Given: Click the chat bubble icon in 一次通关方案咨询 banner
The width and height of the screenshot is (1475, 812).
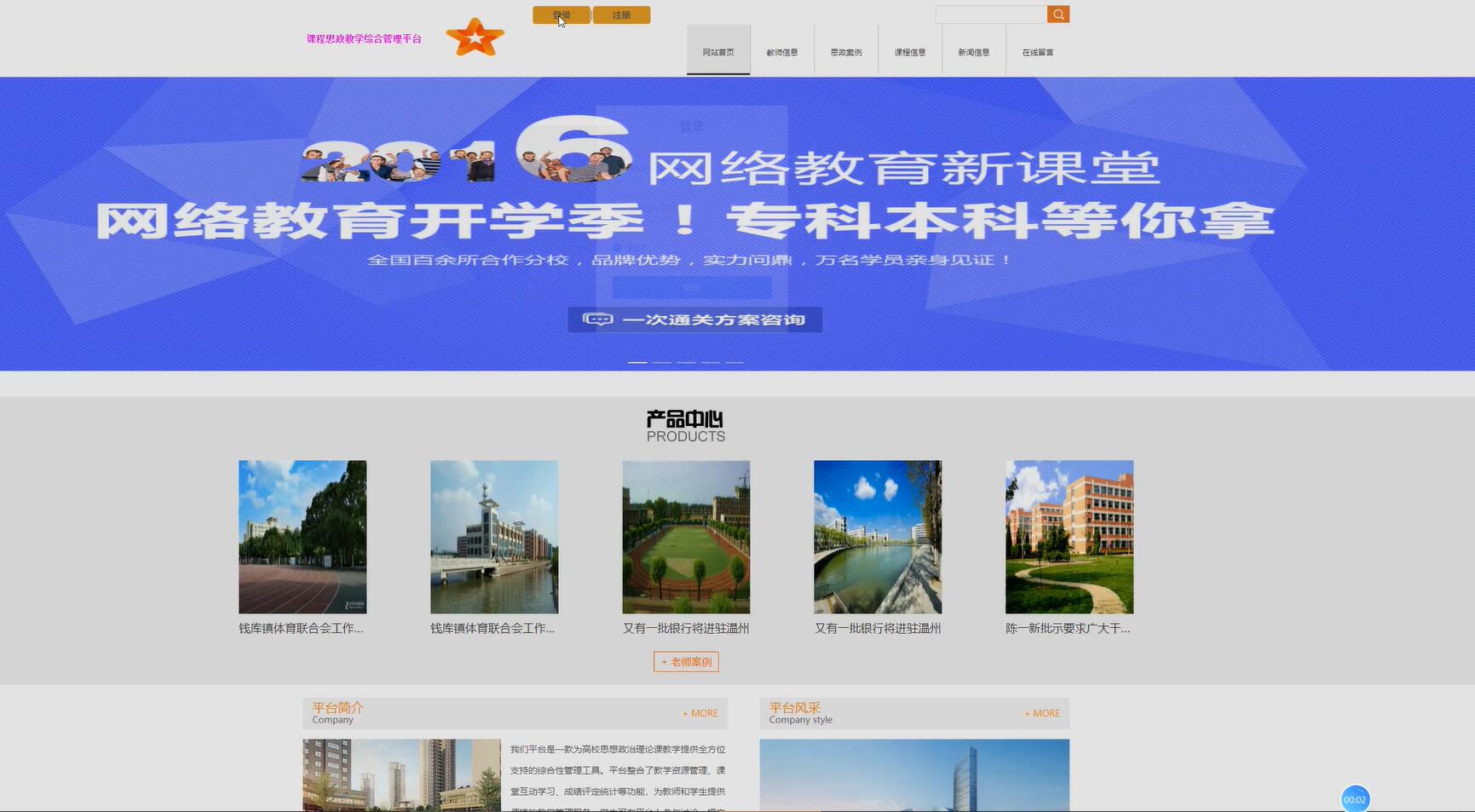Looking at the screenshot, I should (599, 319).
